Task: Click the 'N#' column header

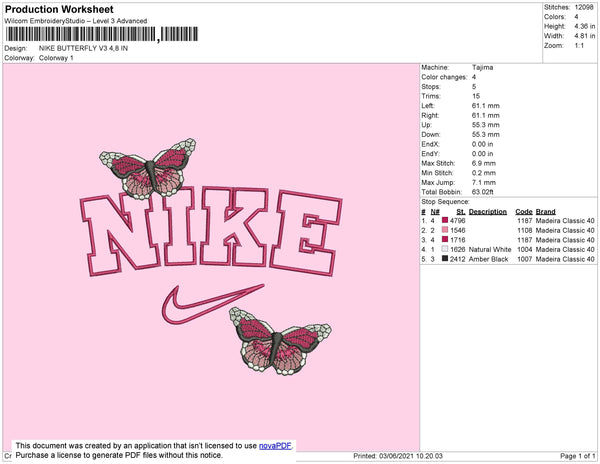Action: click(x=435, y=212)
